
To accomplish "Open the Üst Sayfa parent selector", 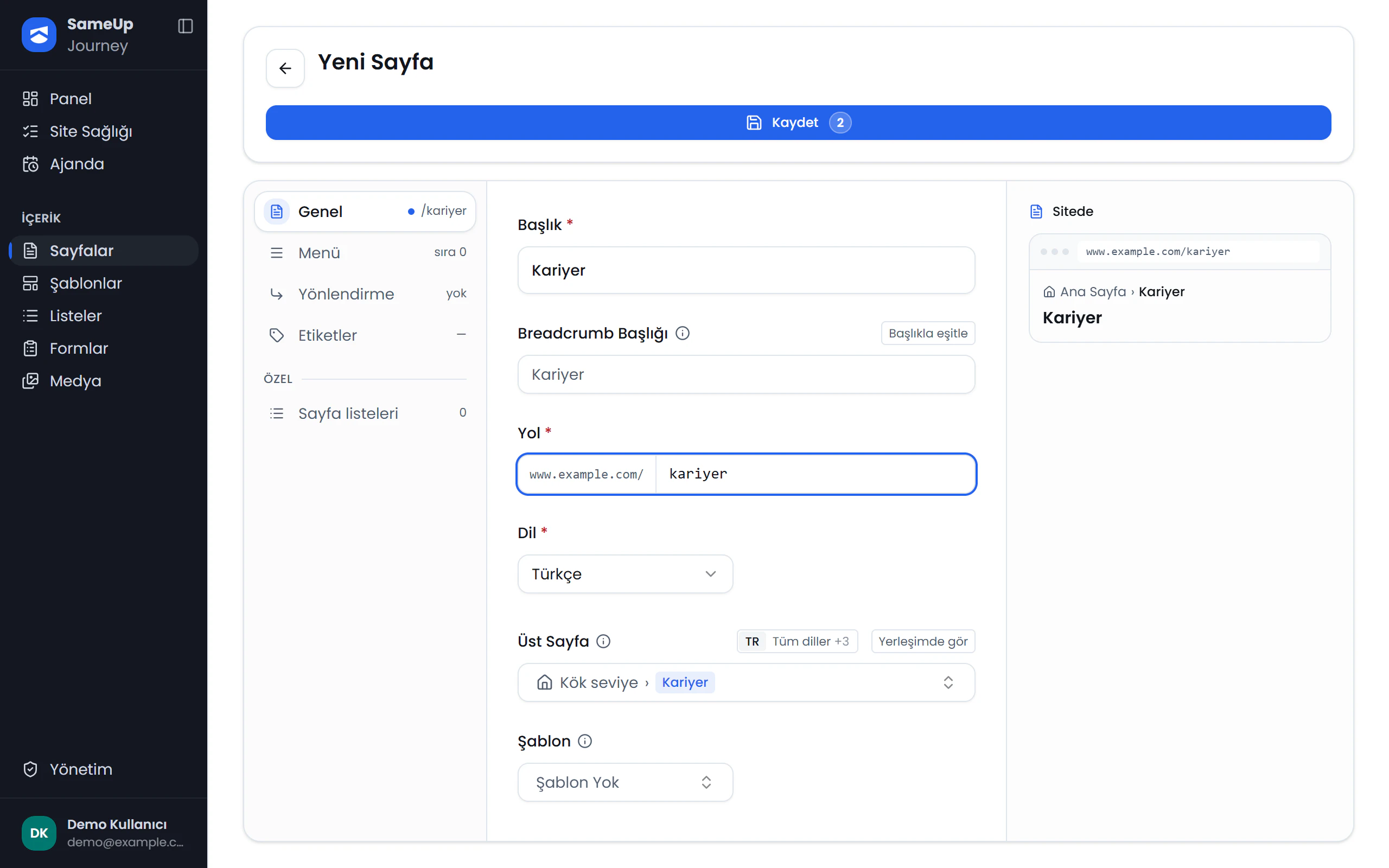I will tap(746, 682).
